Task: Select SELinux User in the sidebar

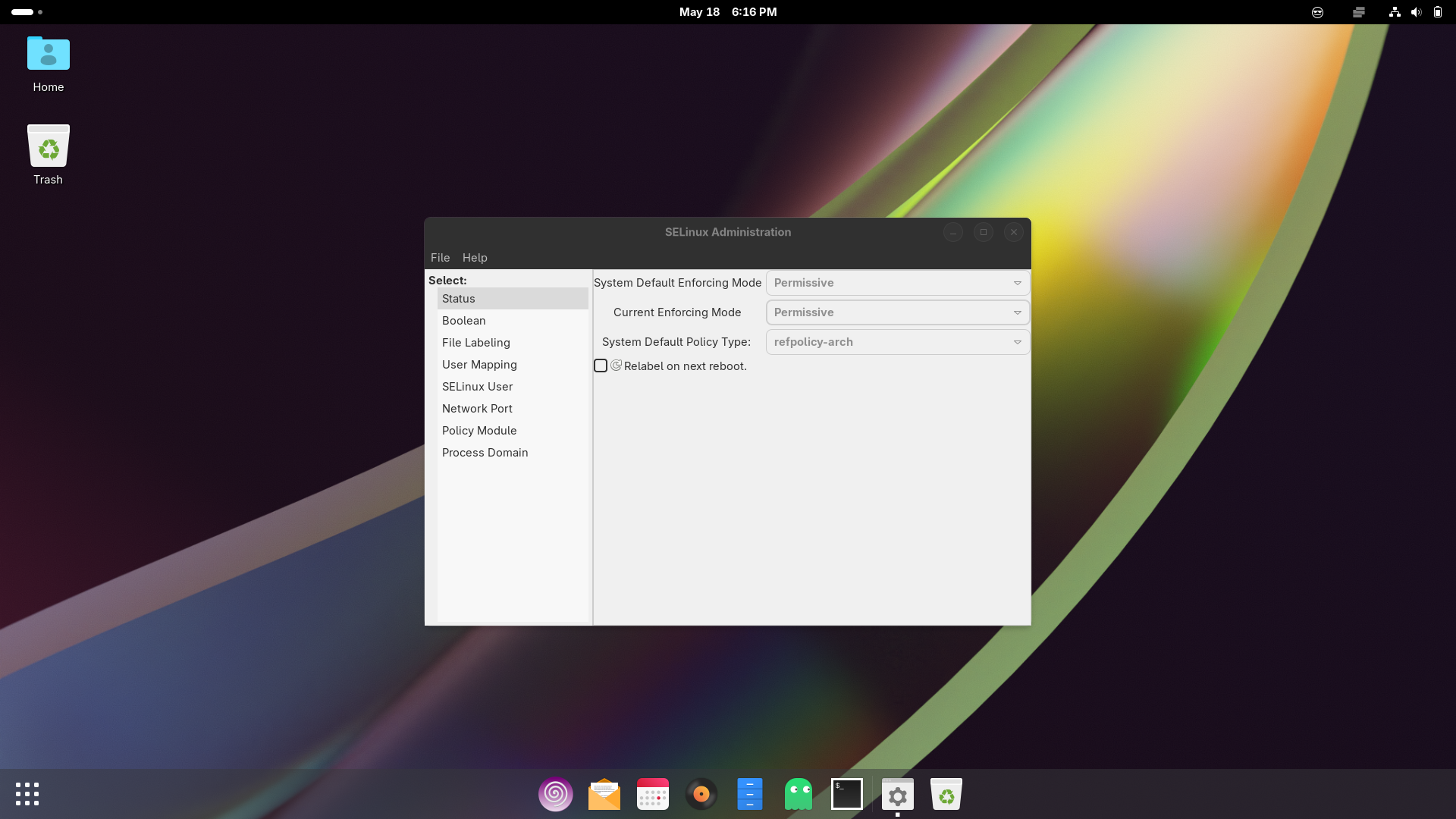Action: point(513,387)
